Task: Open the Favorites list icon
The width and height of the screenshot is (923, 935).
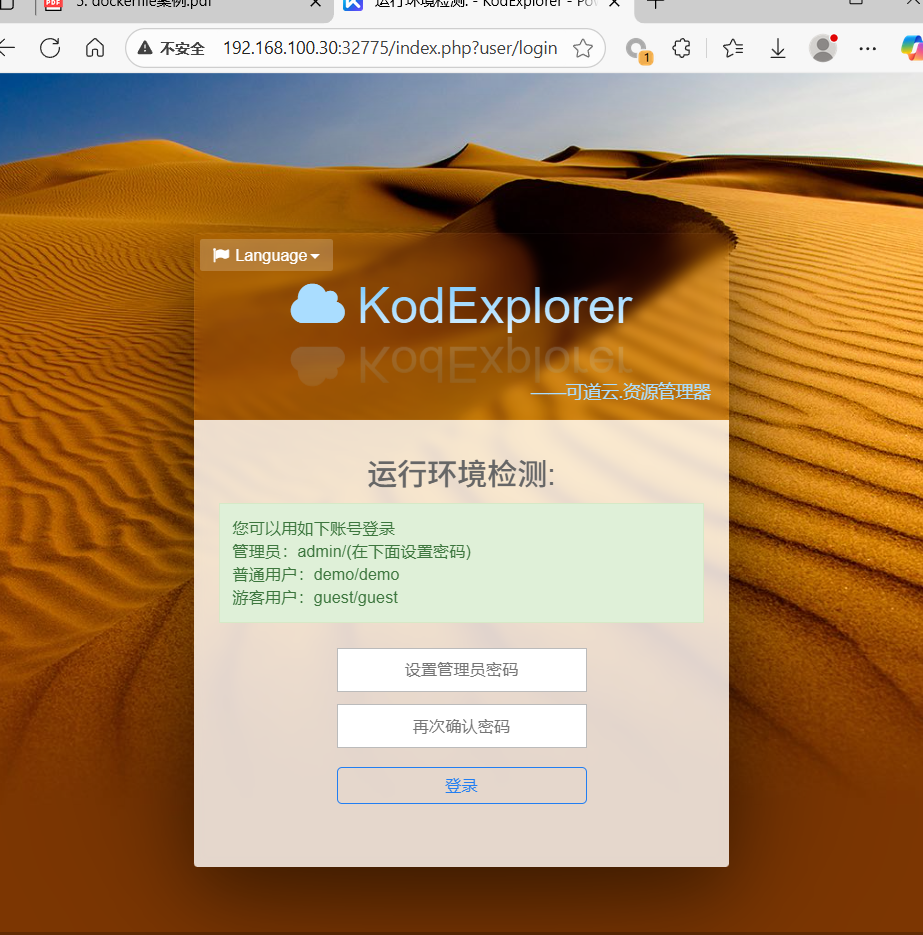Action: pyautogui.click(x=733, y=48)
